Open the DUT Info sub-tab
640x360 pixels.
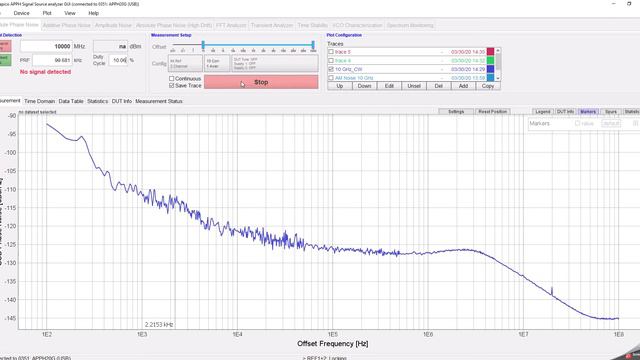[122, 101]
